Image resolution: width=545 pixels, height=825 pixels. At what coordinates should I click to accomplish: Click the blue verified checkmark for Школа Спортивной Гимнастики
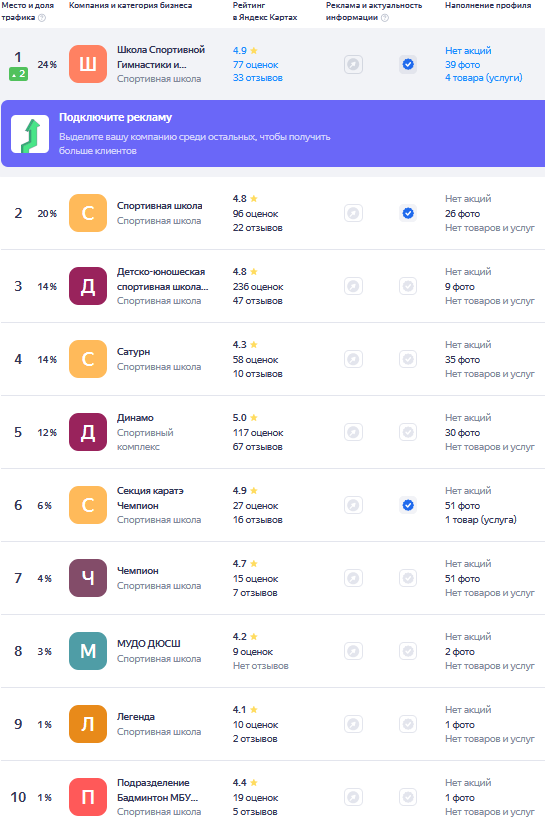[x=408, y=65]
